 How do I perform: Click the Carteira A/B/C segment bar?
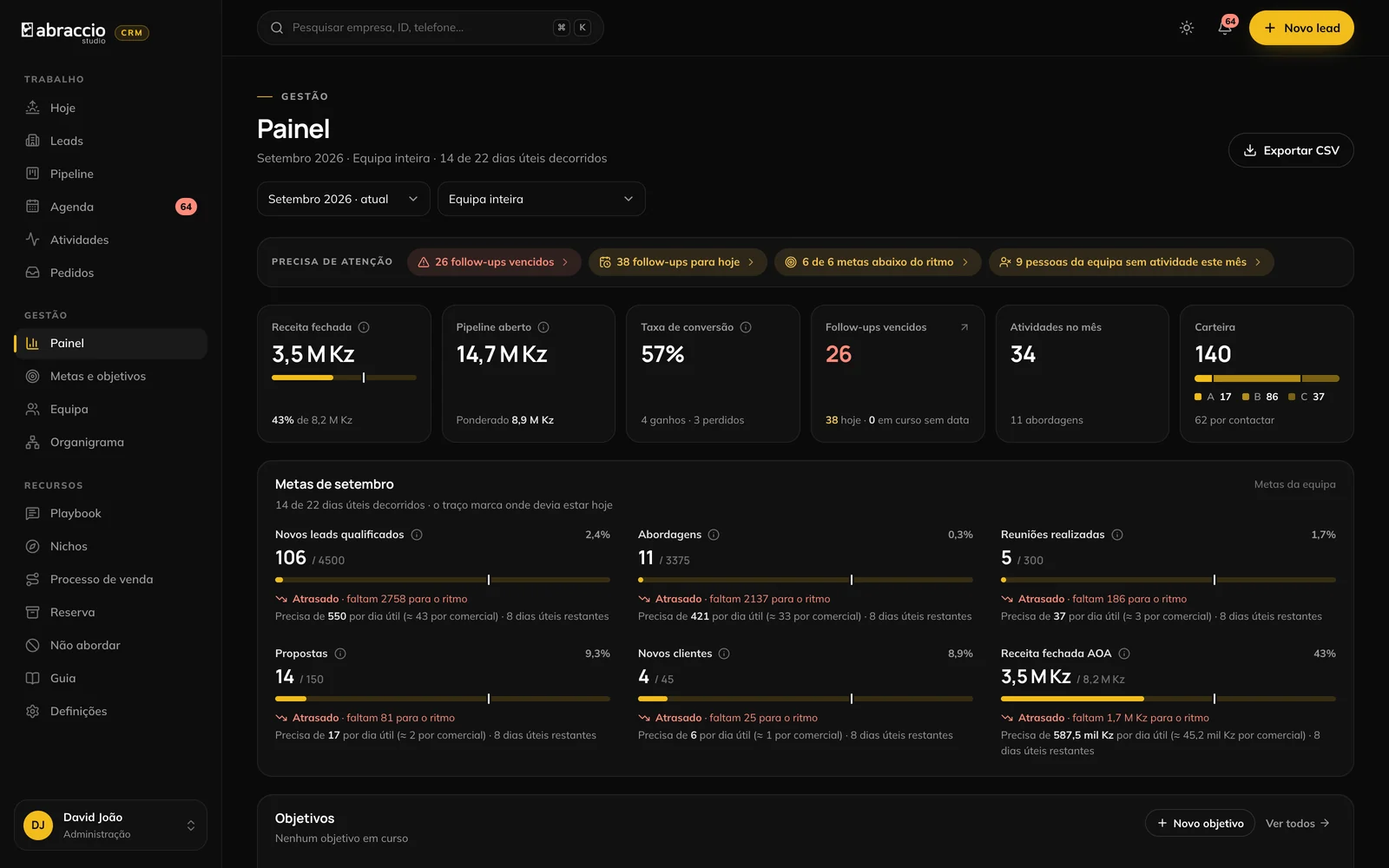[1267, 378]
